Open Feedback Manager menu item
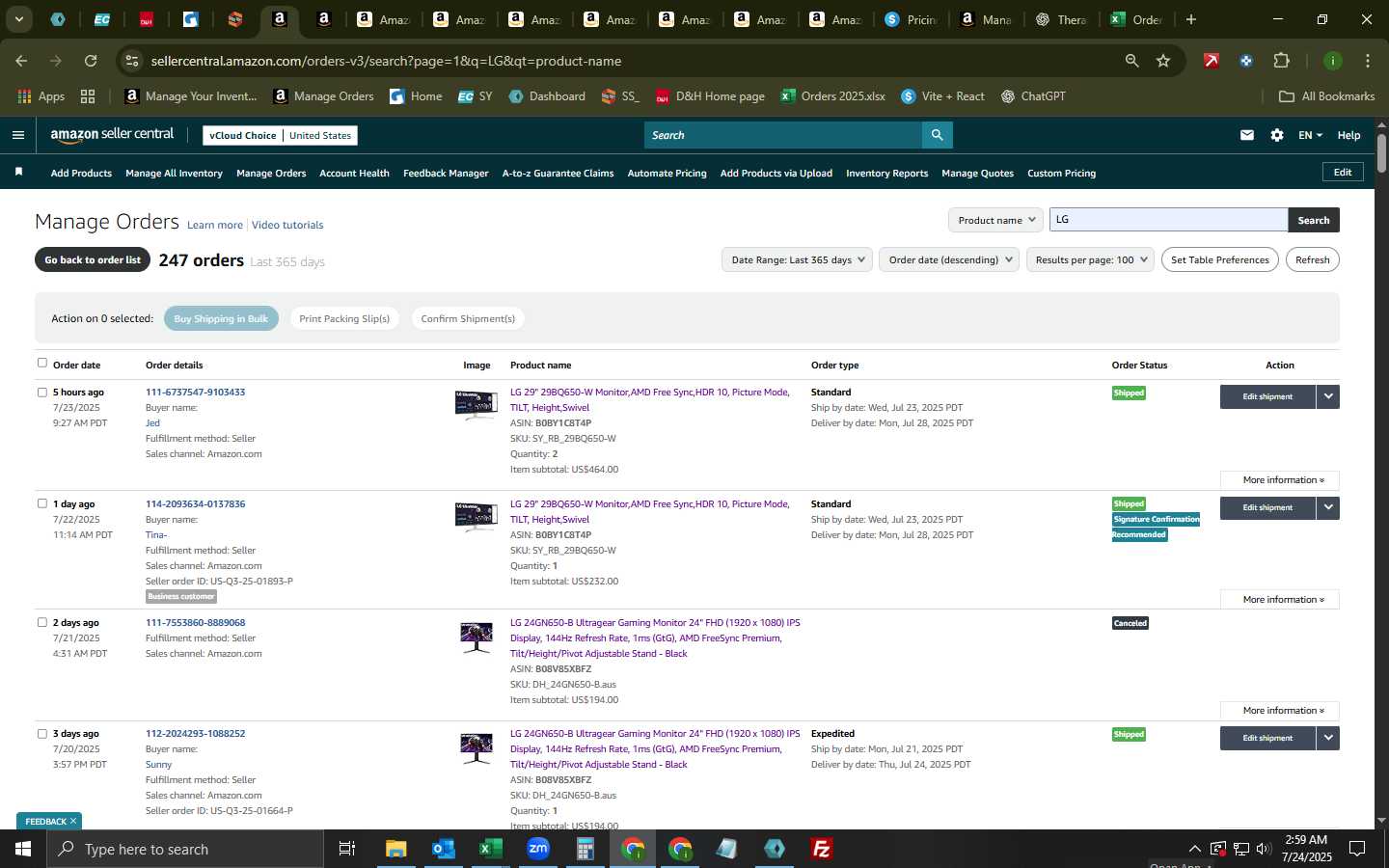 tap(446, 173)
